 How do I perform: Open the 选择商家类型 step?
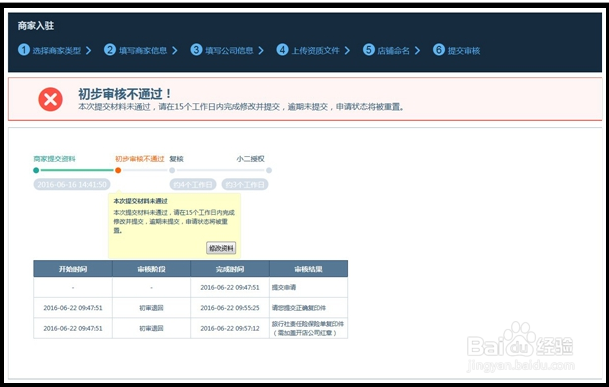click(x=57, y=51)
